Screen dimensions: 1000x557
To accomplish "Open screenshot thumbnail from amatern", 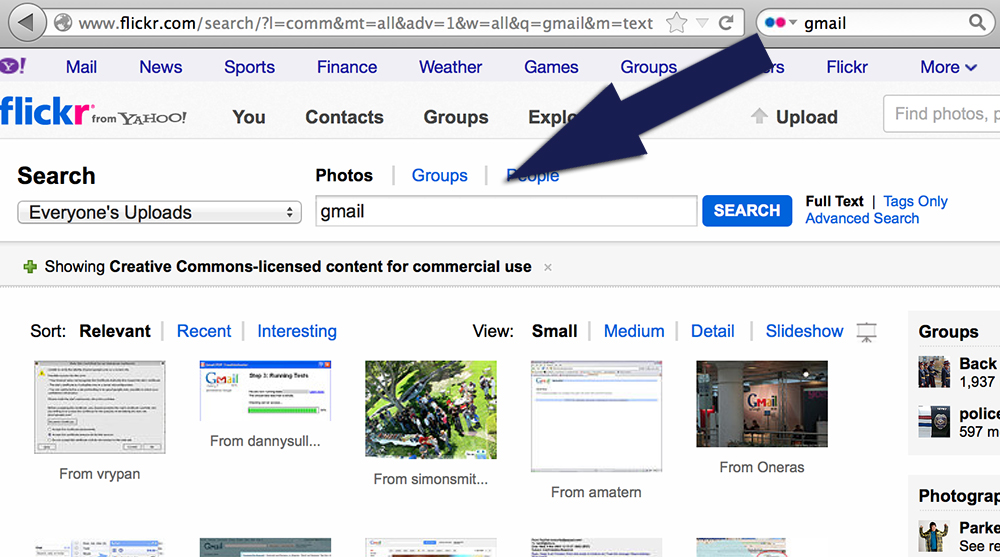I will (596, 416).
